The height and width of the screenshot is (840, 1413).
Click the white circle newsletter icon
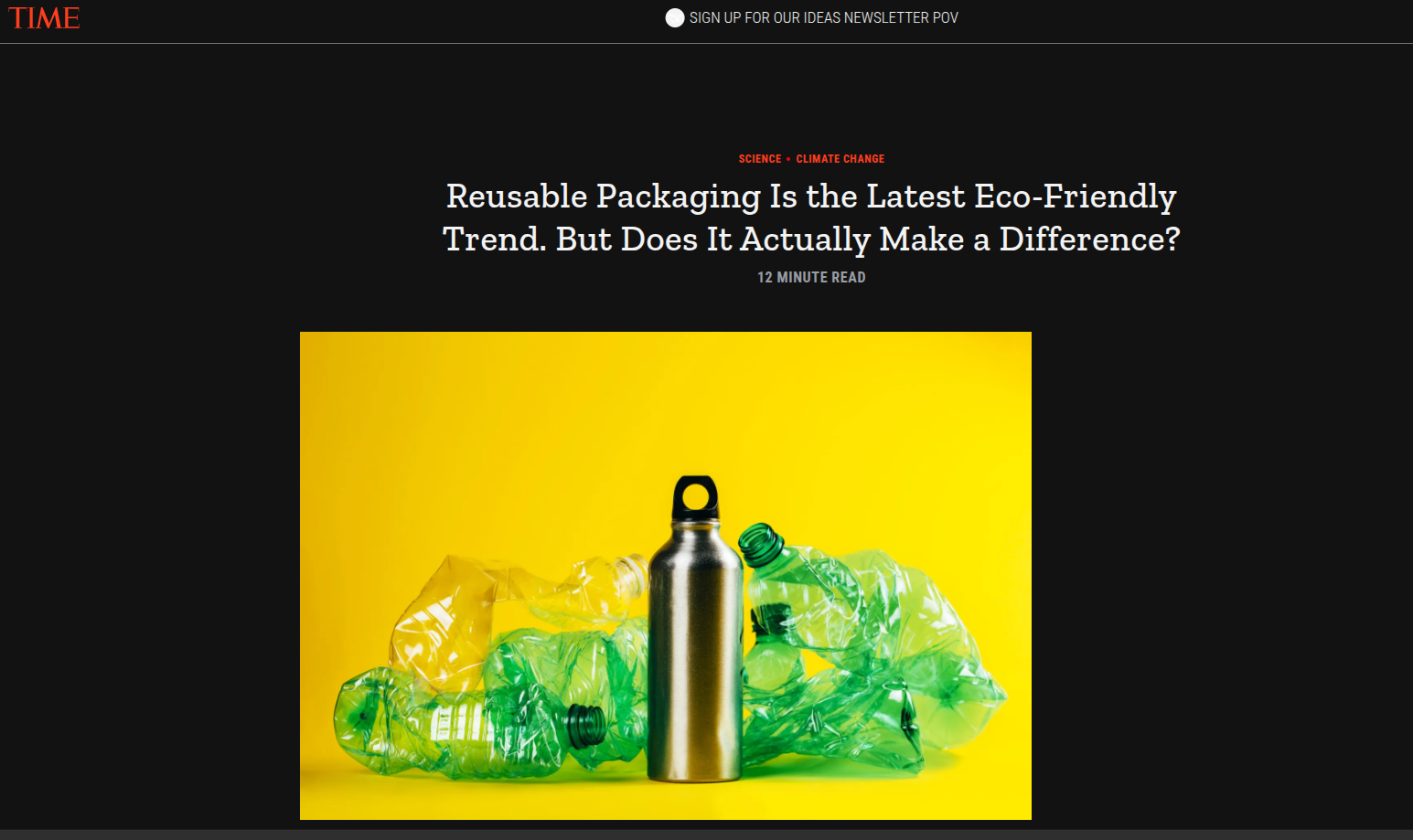(x=675, y=18)
